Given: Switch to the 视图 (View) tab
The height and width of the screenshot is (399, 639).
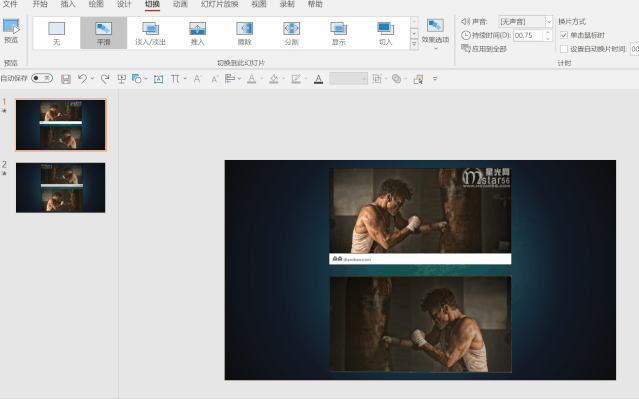Looking at the screenshot, I should 259,4.
